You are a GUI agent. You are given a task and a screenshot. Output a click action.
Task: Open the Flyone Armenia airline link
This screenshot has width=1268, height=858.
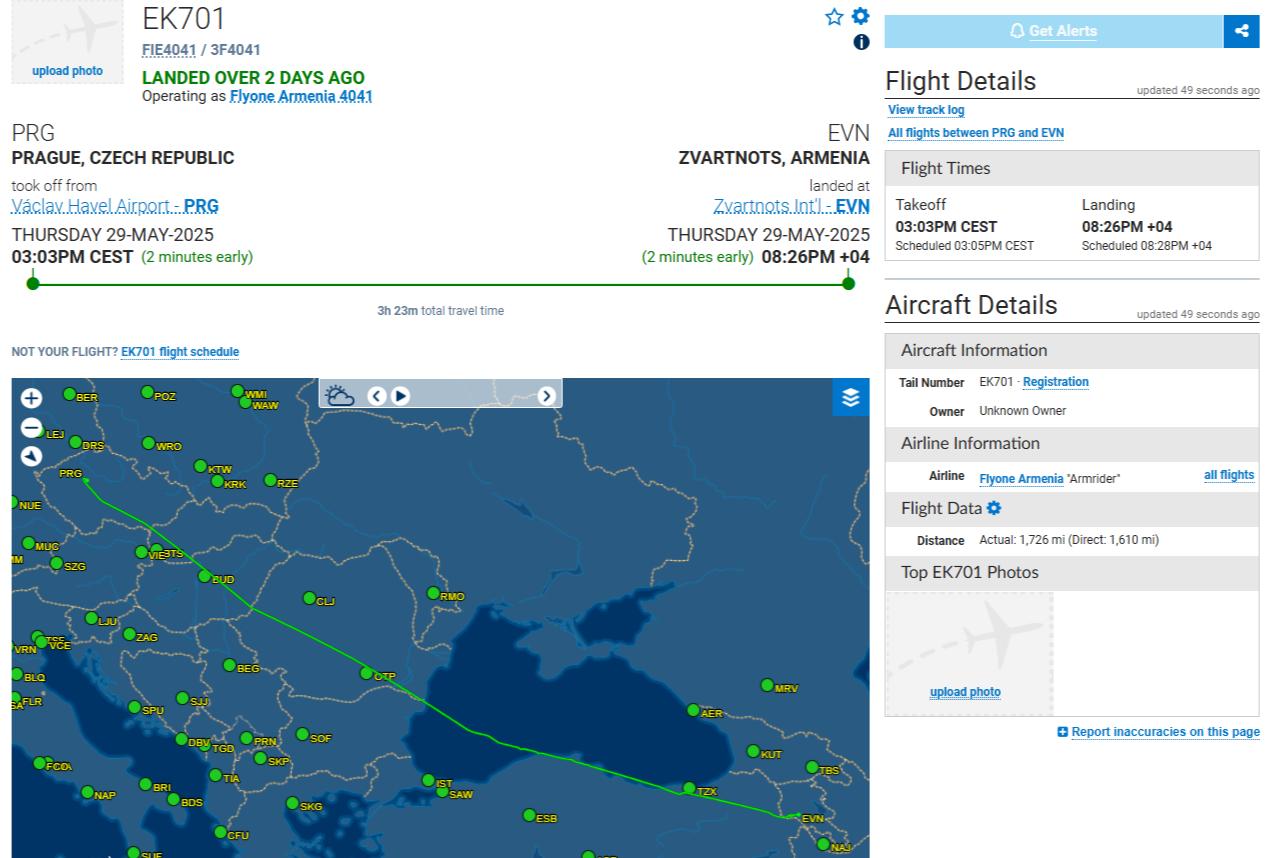tap(1021, 479)
